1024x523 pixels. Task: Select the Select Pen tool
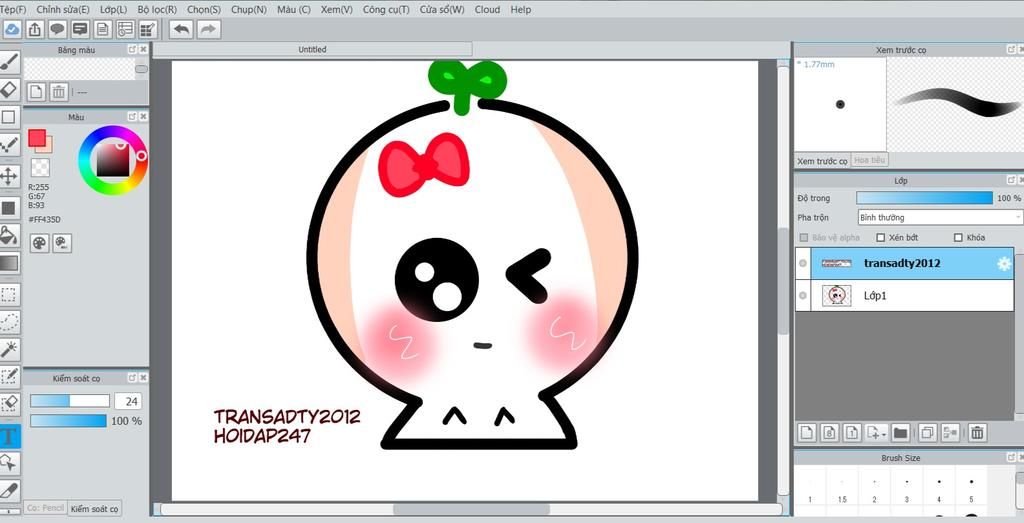pos(8,377)
